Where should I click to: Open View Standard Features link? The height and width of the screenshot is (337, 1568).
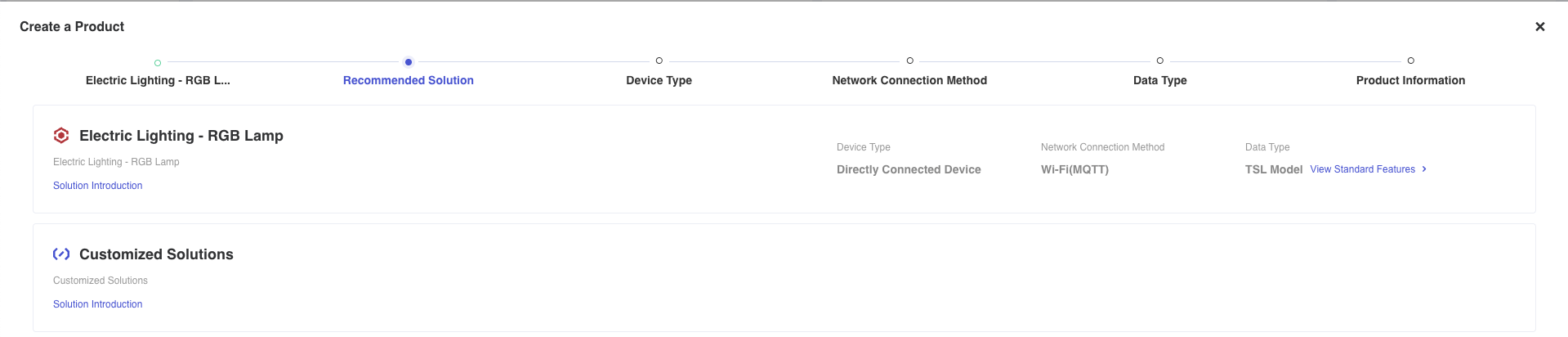[1362, 169]
